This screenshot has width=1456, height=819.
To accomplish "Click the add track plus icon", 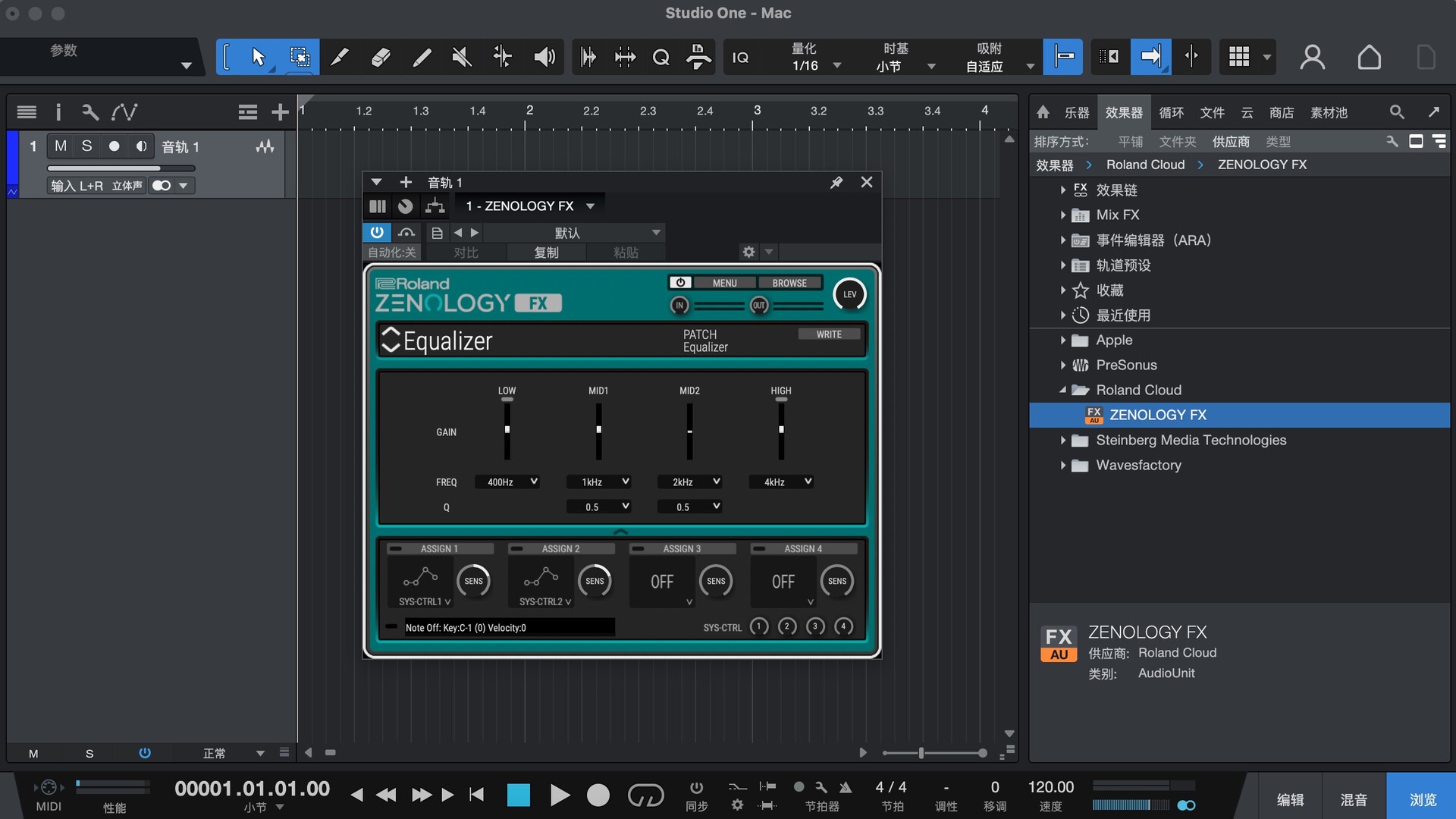I will click(x=280, y=112).
